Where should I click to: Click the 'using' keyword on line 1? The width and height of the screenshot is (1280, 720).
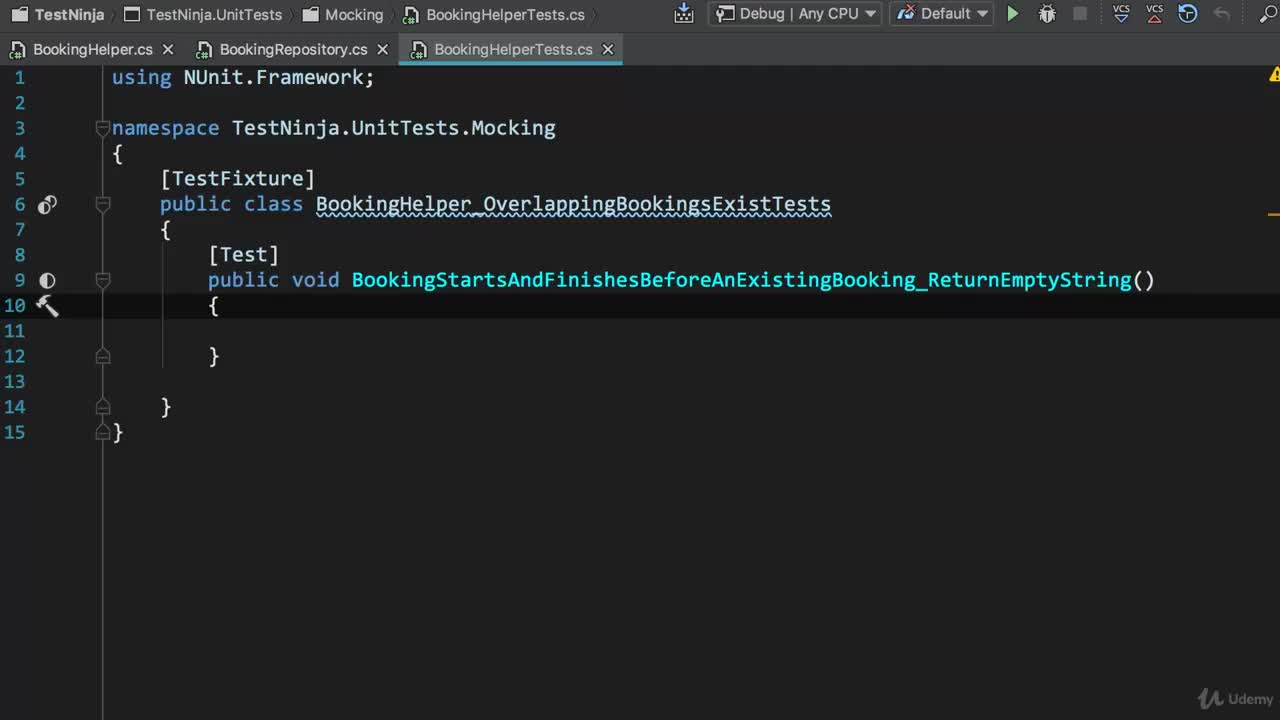[x=142, y=78]
